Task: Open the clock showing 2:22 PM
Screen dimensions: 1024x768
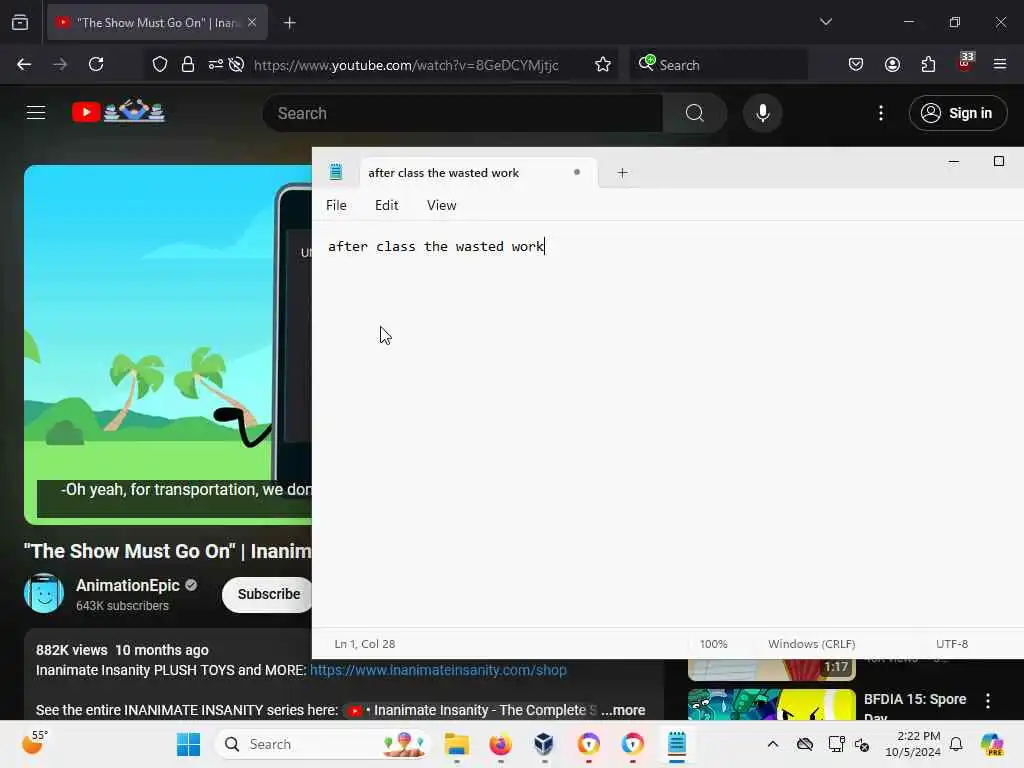Action: pyautogui.click(x=912, y=744)
